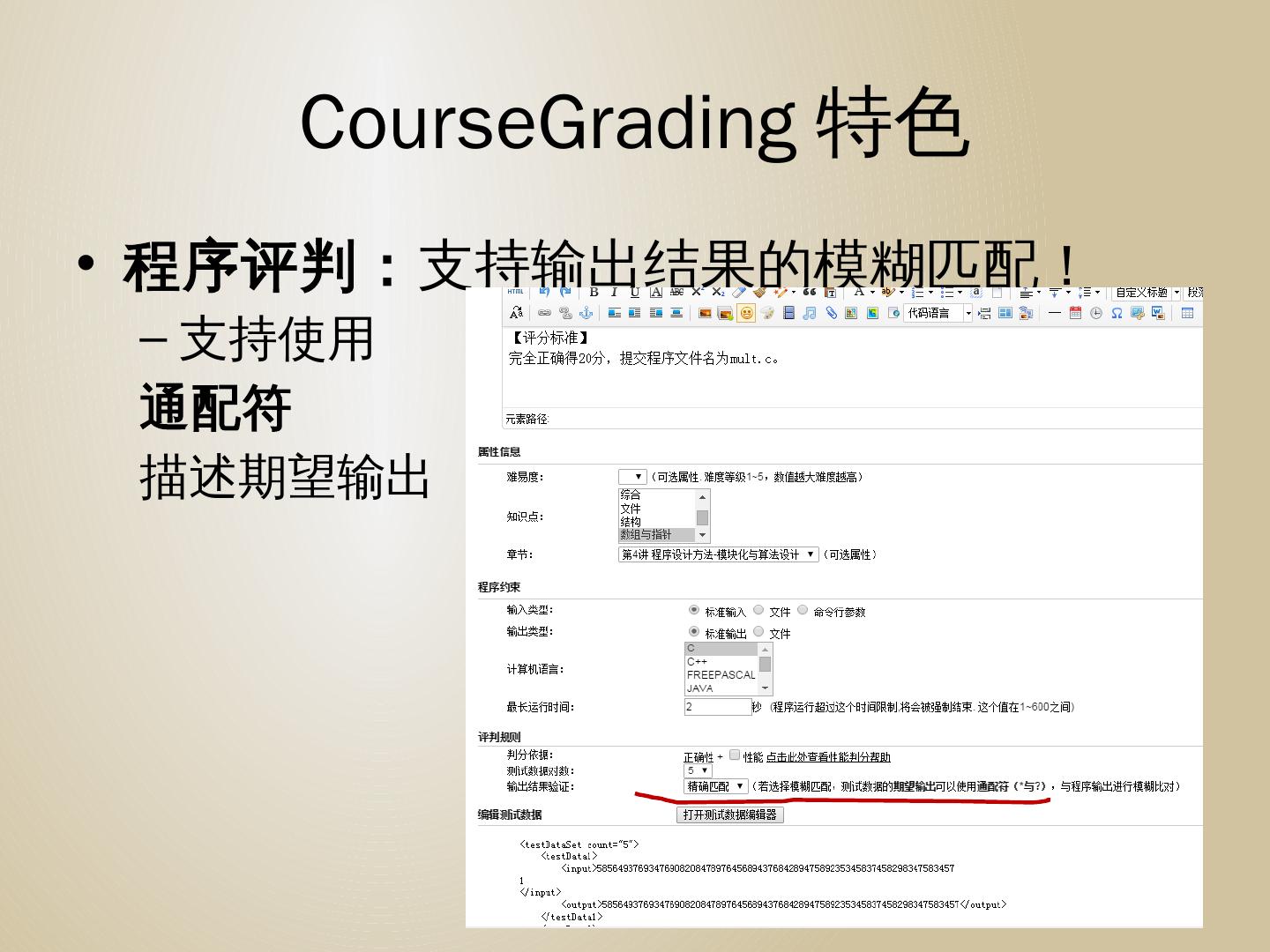Remove link using the unlink icon
Screen dimensions: 1270x952
point(565,313)
